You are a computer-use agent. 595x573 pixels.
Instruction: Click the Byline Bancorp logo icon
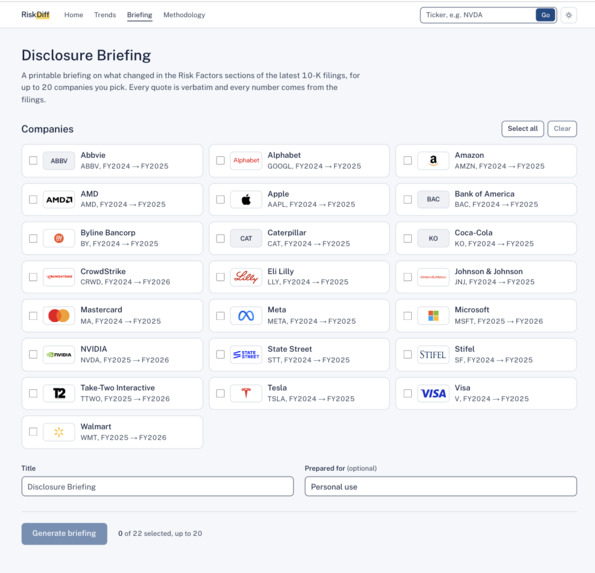coord(59,238)
